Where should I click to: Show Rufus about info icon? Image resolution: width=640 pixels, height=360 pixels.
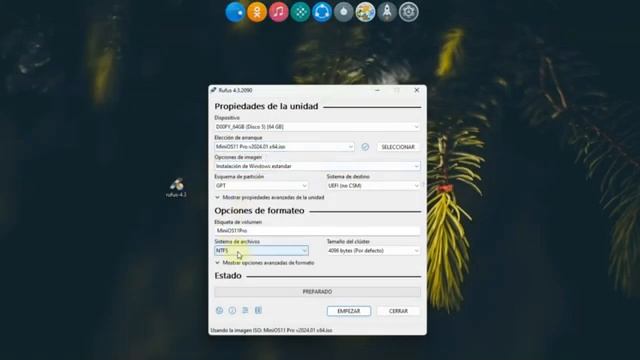coord(232,311)
